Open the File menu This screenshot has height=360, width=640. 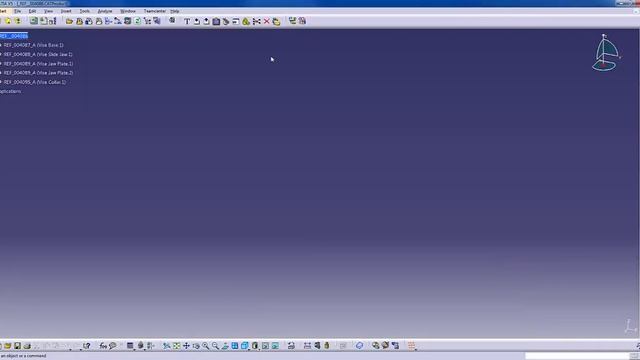(17, 11)
